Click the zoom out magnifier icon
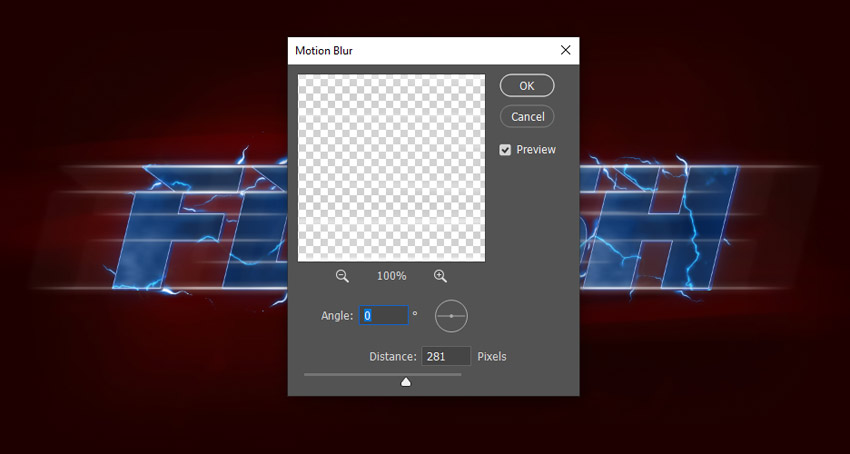Screen dimensions: 850x454 point(342,276)
